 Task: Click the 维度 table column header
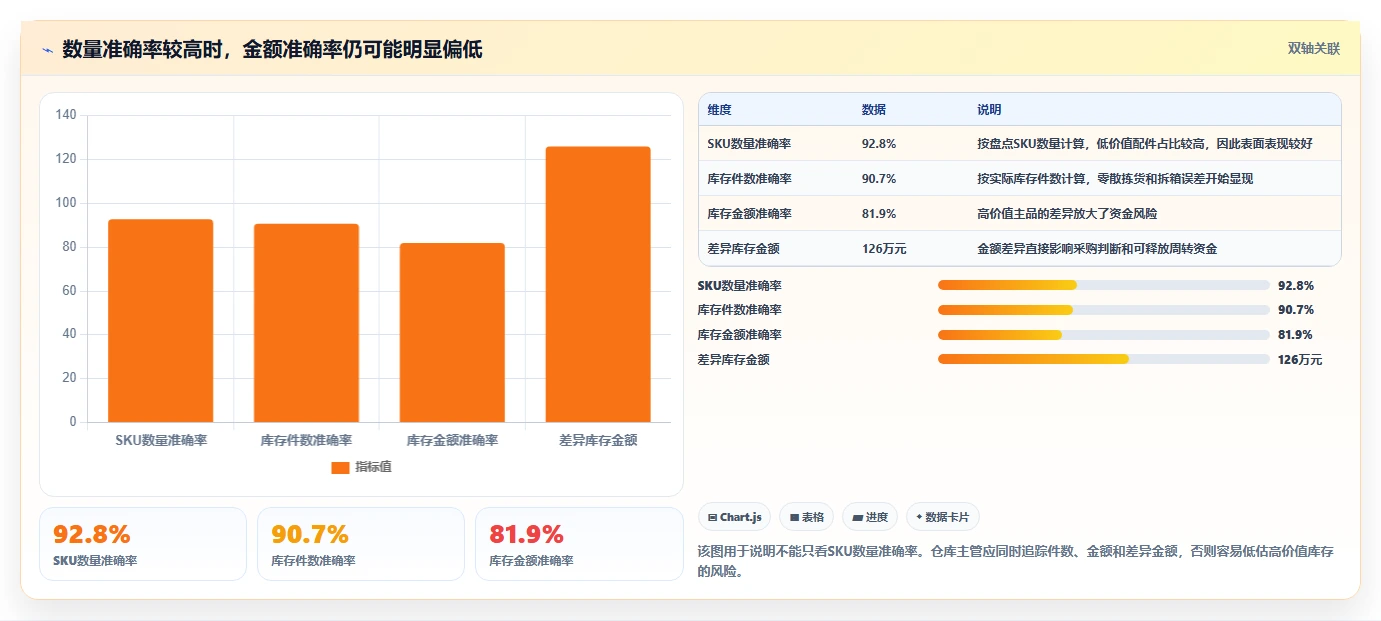tap(719, 110)
